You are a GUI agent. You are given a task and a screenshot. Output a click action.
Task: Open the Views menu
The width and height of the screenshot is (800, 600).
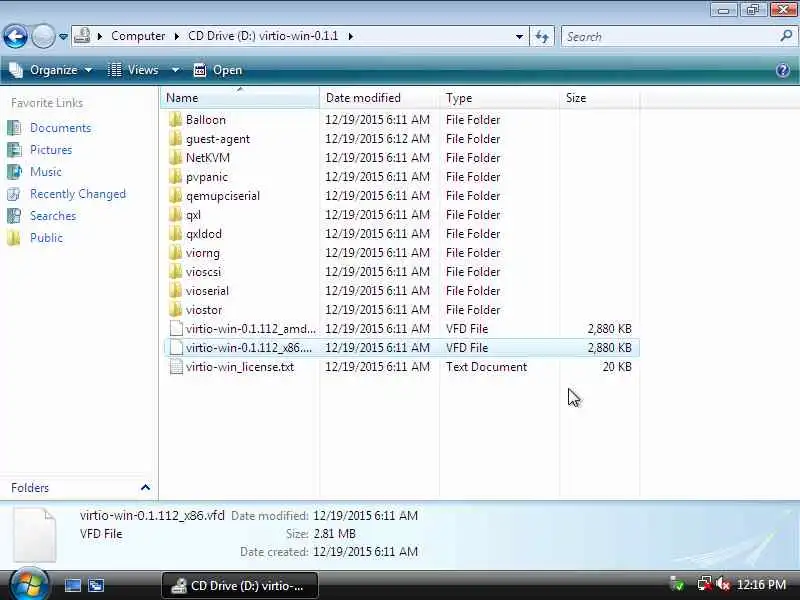pos(134,70)
